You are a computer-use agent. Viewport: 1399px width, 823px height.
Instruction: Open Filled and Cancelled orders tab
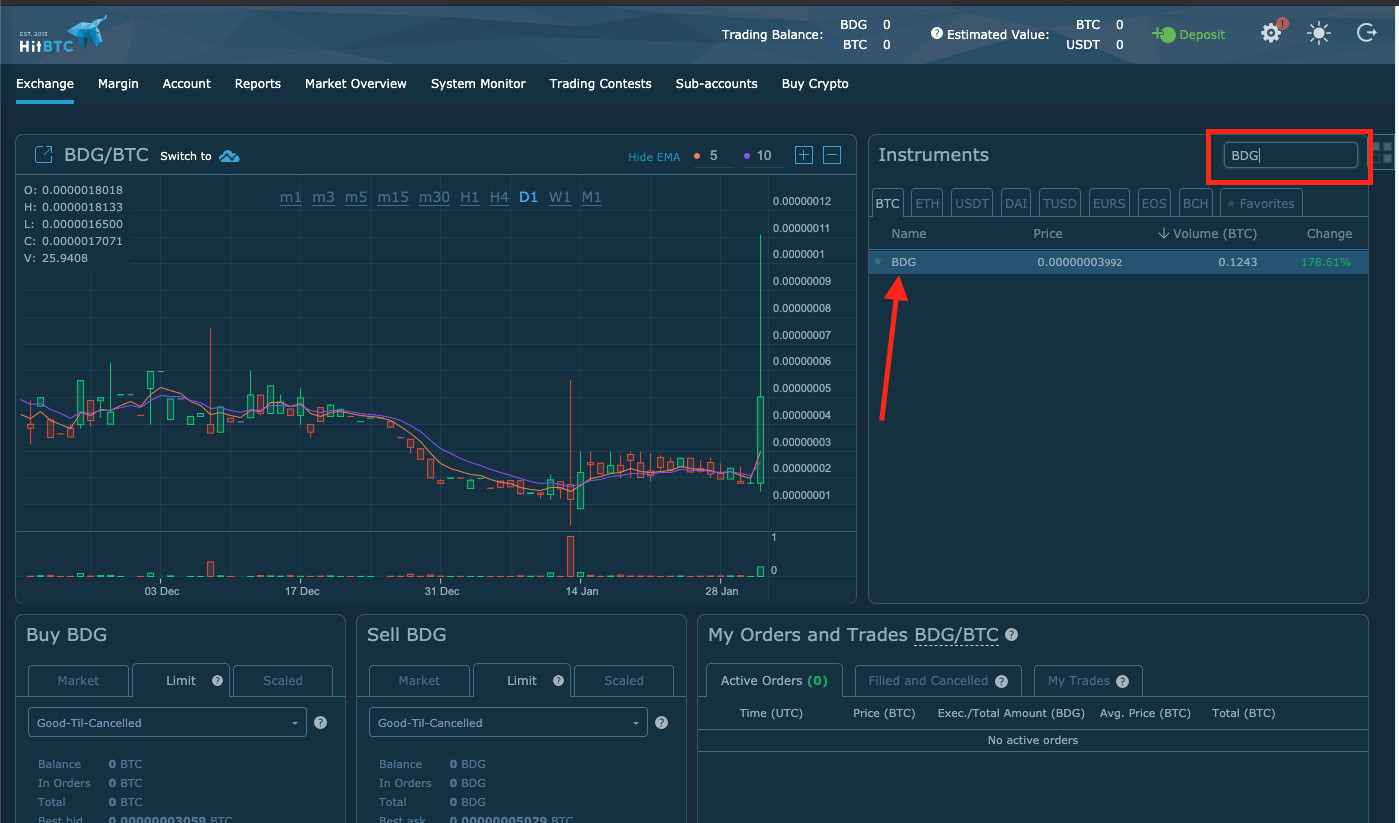tap(938, 681)
